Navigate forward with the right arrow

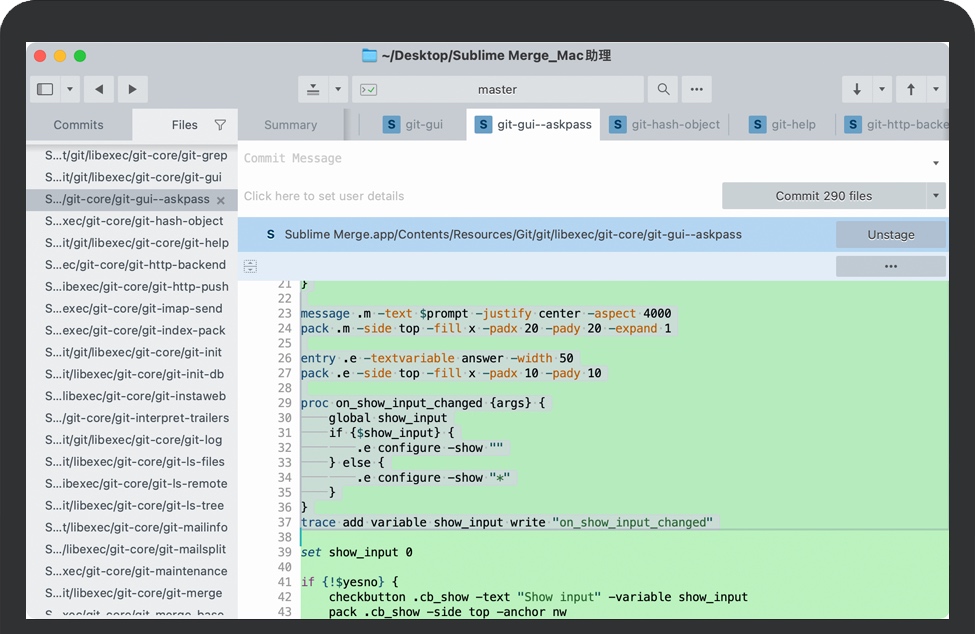[x=133, y=89]
